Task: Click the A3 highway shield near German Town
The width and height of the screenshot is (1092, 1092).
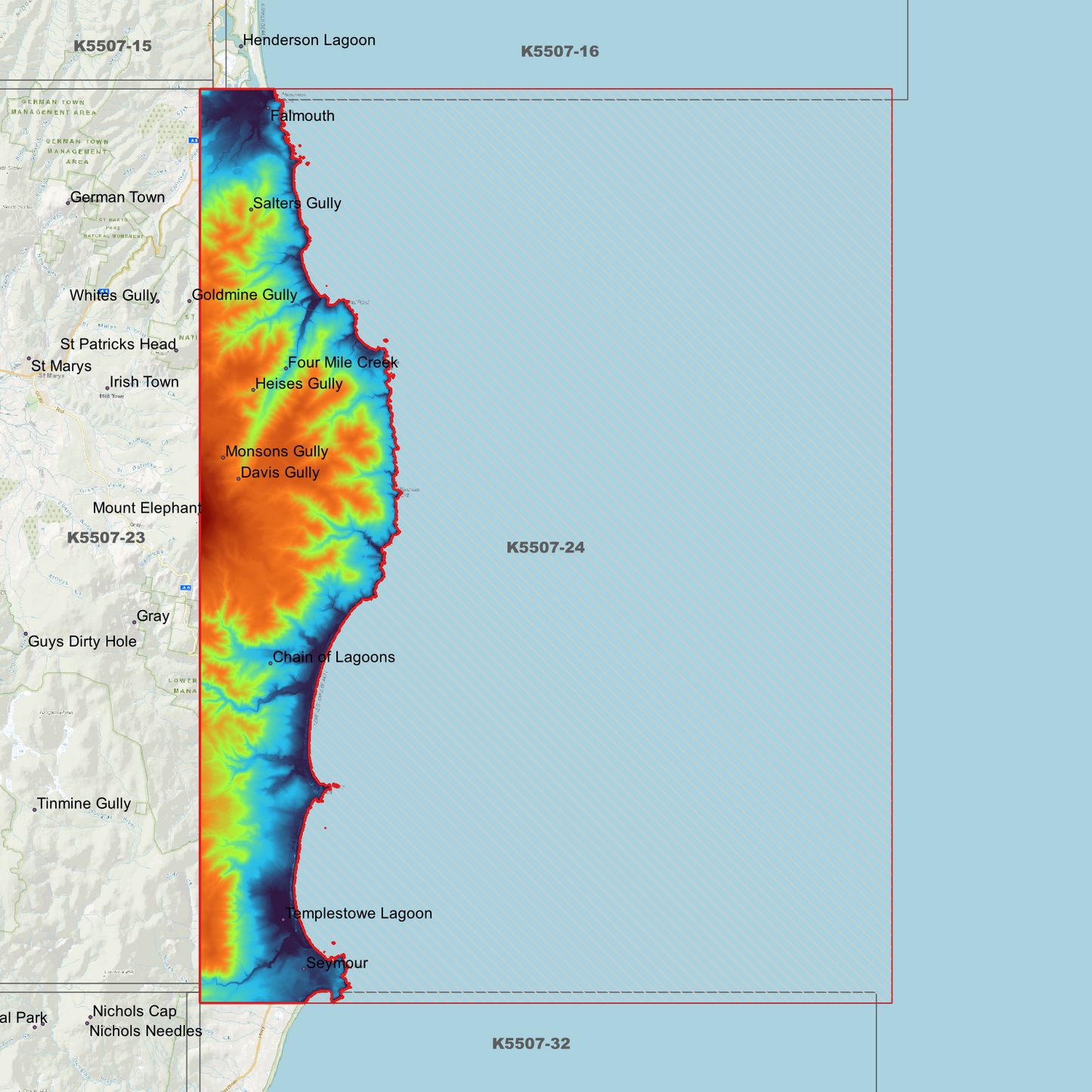Action: pos(193,141)
